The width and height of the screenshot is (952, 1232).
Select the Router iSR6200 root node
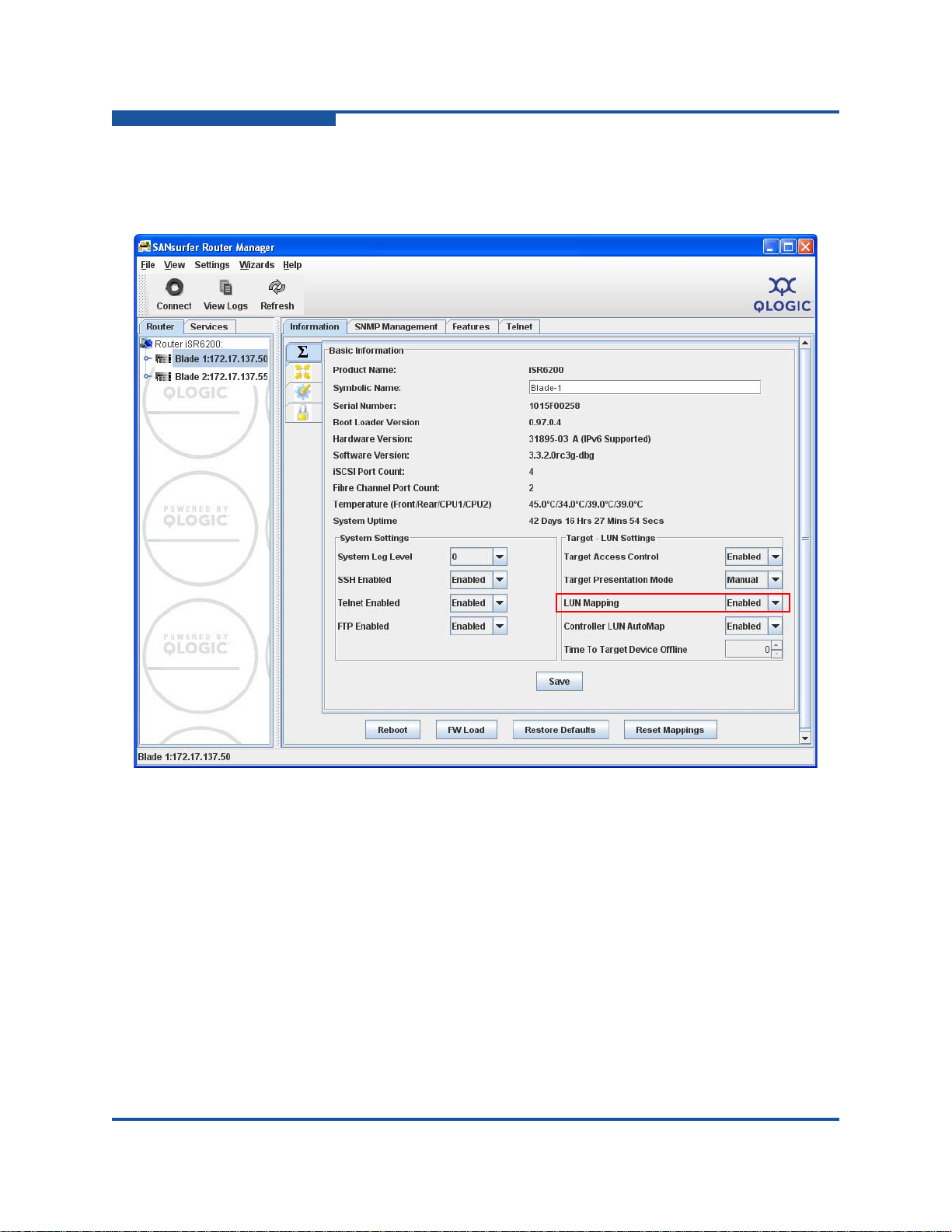(x=188, y=344)
